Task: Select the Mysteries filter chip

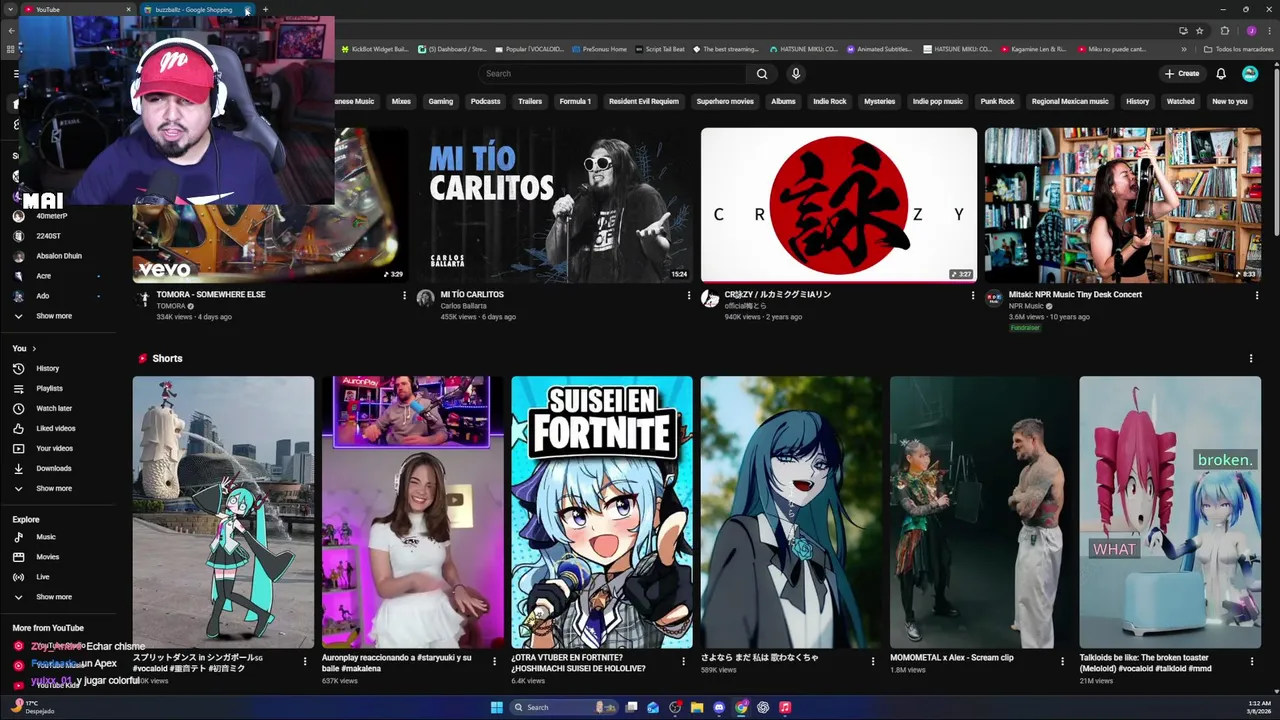Action: 880,101
